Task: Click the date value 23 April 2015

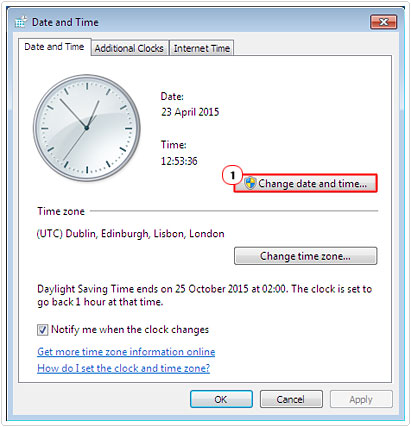Action: tap(190, 112)
